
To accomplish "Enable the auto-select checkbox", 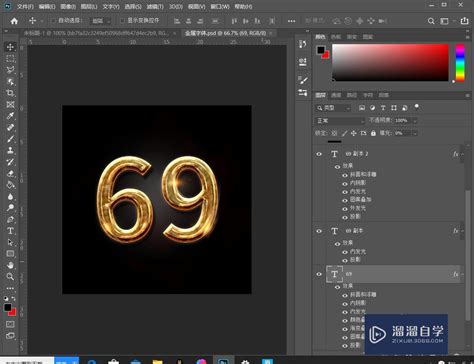I will 53,21.
